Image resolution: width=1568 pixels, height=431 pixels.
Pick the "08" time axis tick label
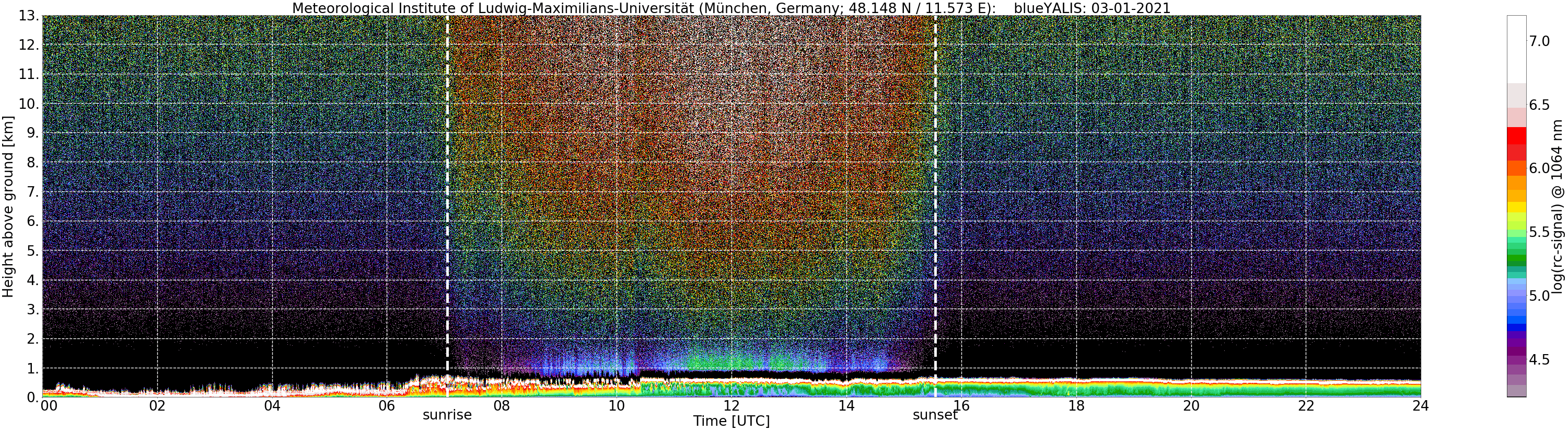tap(502, 405)
